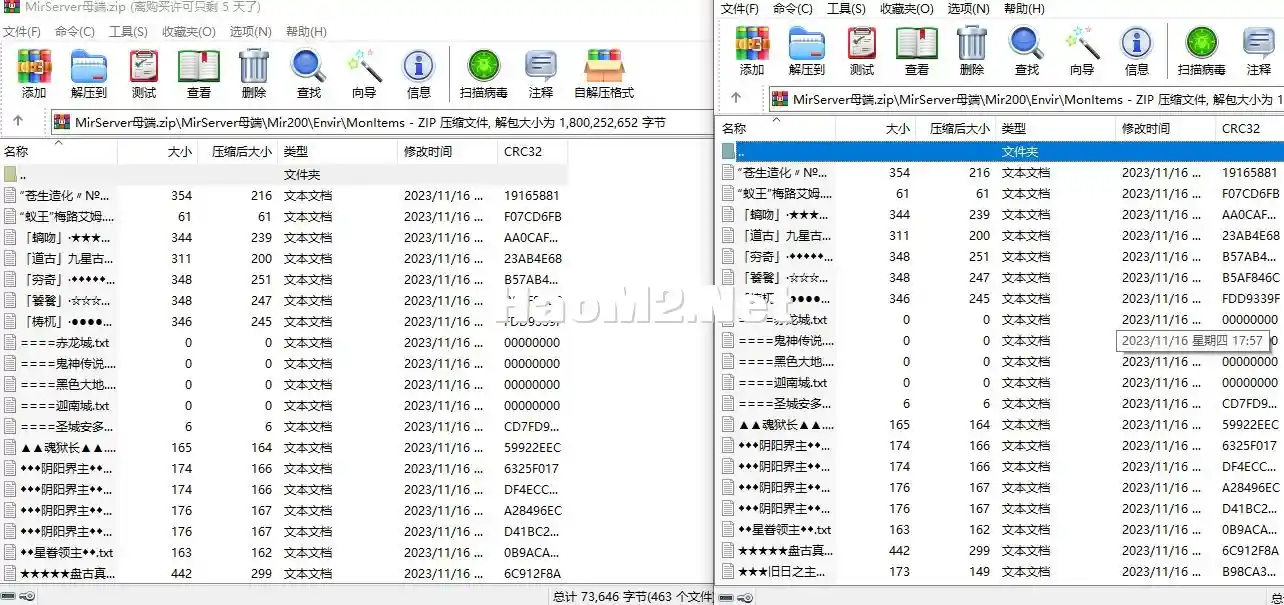Open 帮助(H) menu in left window
The height and width of the screenshot is (605, 1284).
[x=306, y=31]
